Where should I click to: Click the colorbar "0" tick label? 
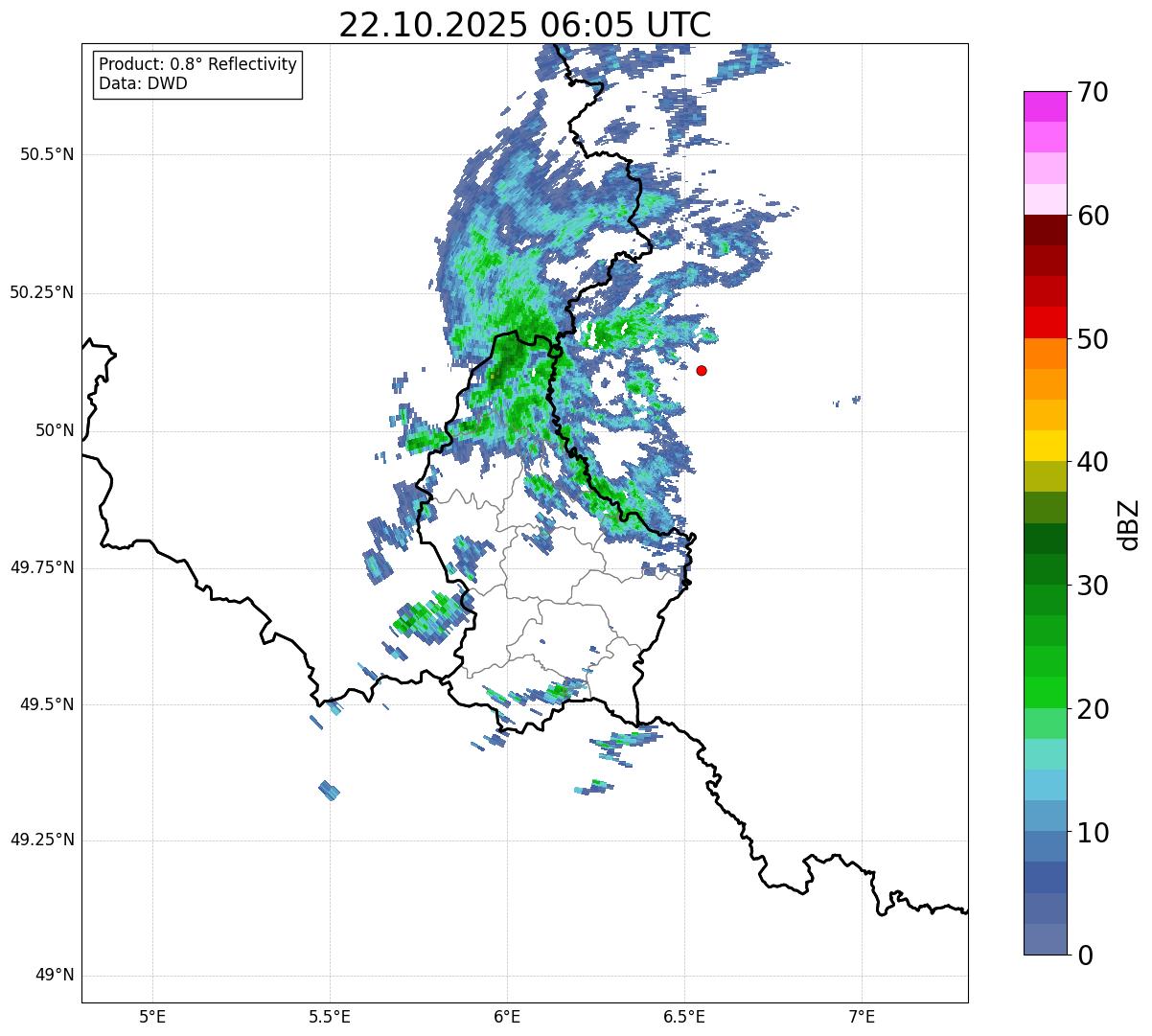tap(1085, 955)
